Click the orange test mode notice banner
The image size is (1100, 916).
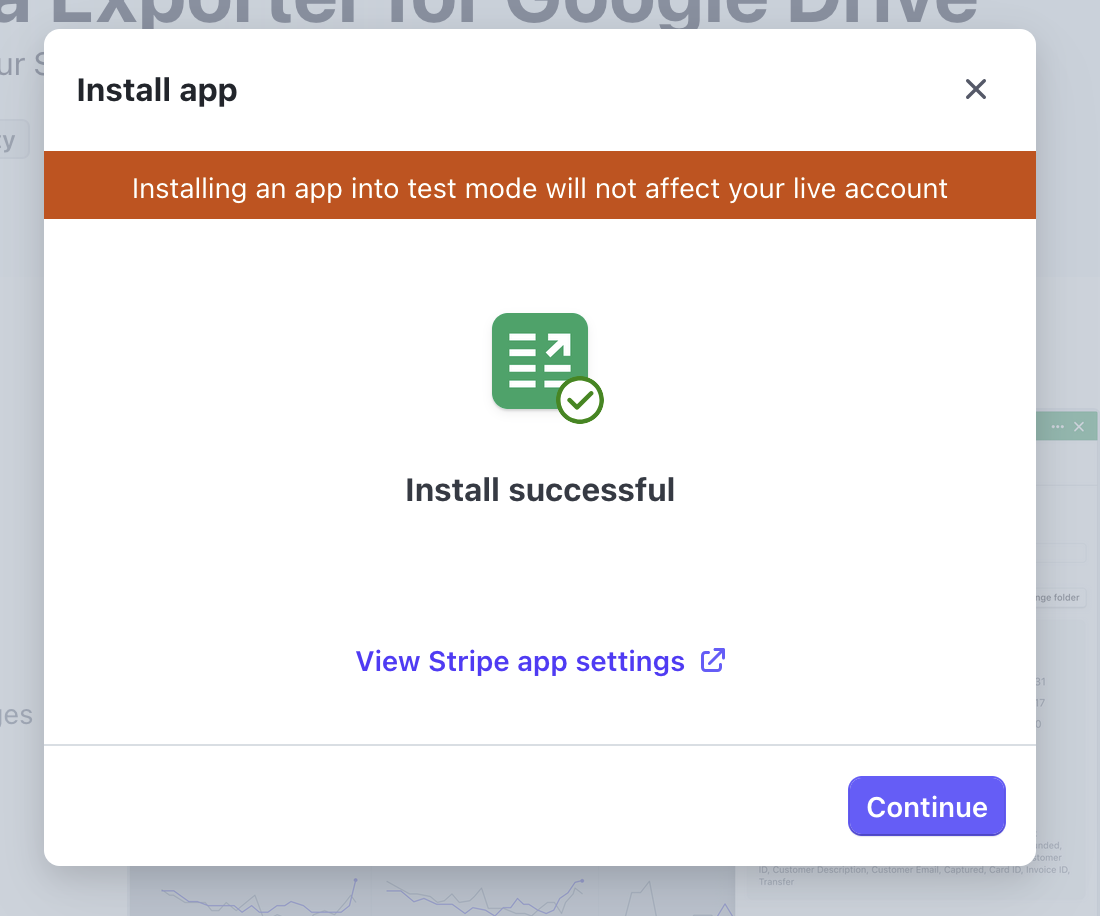539,185
